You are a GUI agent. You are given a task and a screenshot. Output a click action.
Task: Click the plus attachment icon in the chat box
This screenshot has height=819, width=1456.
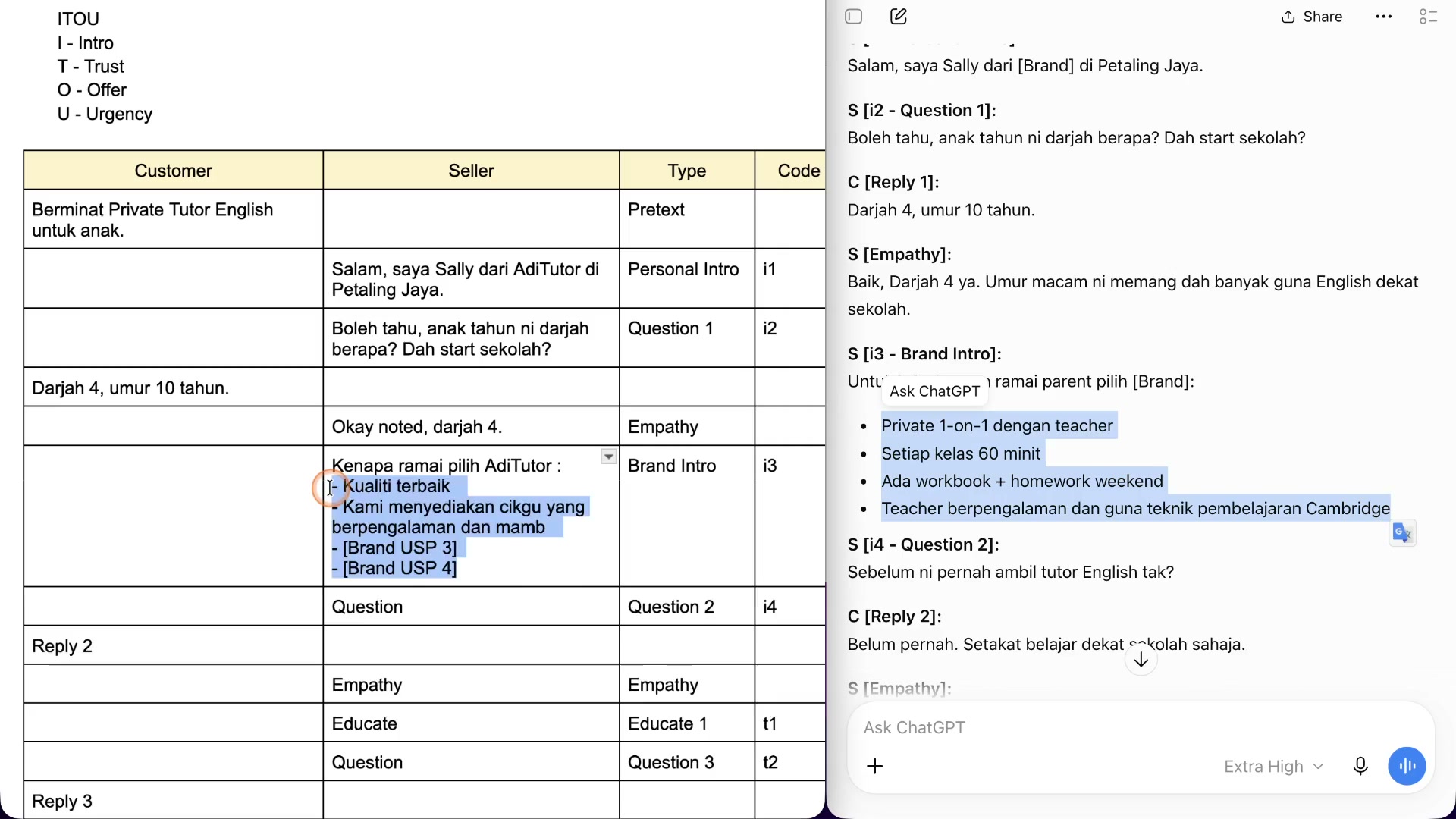tap(875, 767)
